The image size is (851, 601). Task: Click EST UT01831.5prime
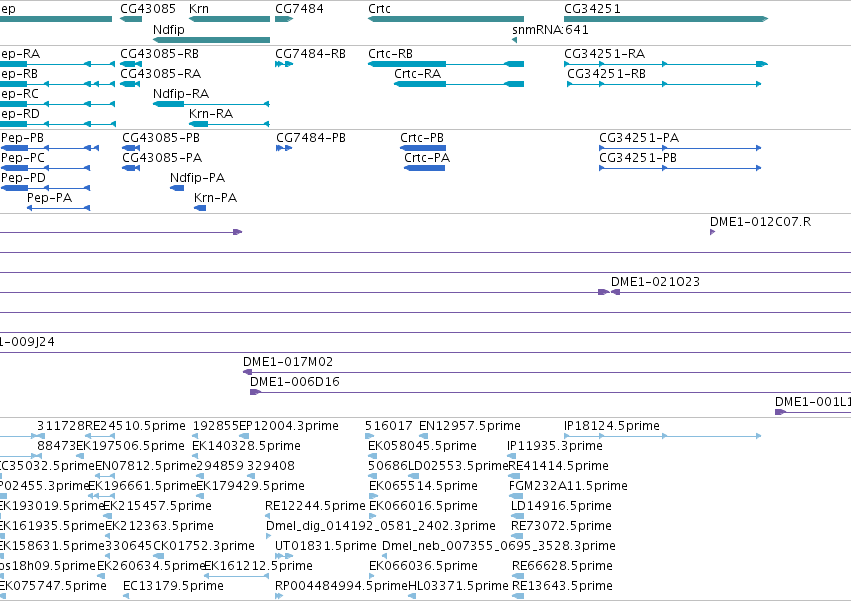click(326, 546)
